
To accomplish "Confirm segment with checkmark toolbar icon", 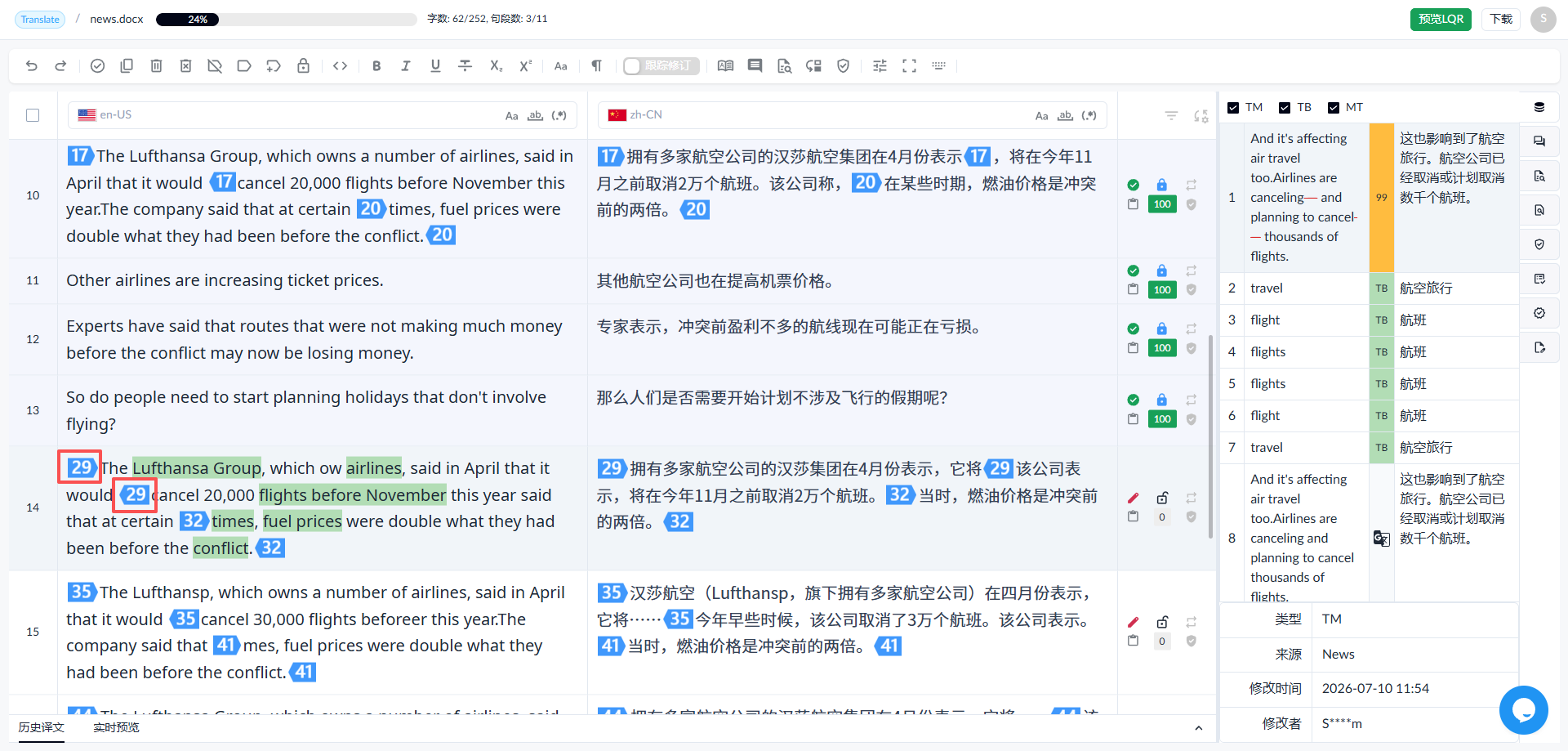I will coord(97,66).
